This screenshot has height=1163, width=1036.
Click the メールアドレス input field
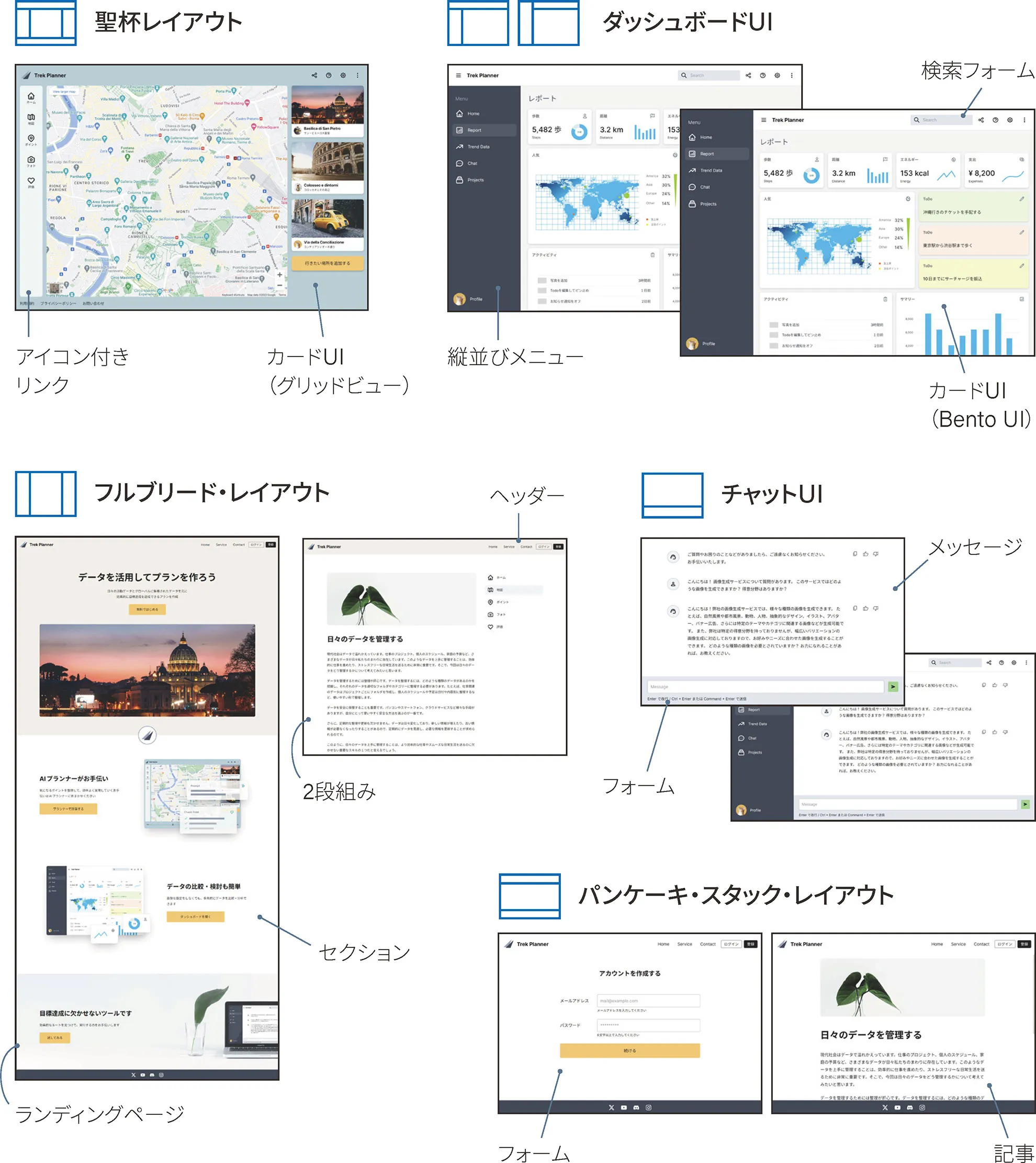pyautogui.click(x=648, y=1001)
